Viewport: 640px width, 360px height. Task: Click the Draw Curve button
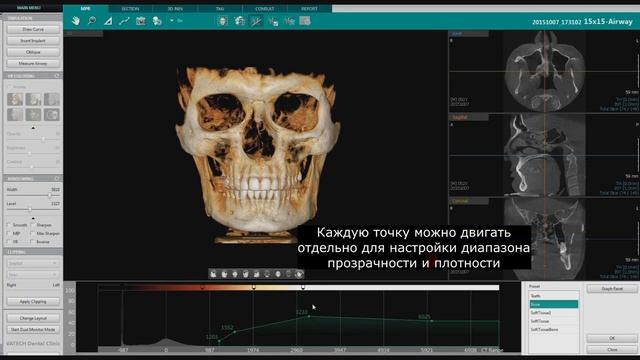(33, 29)
